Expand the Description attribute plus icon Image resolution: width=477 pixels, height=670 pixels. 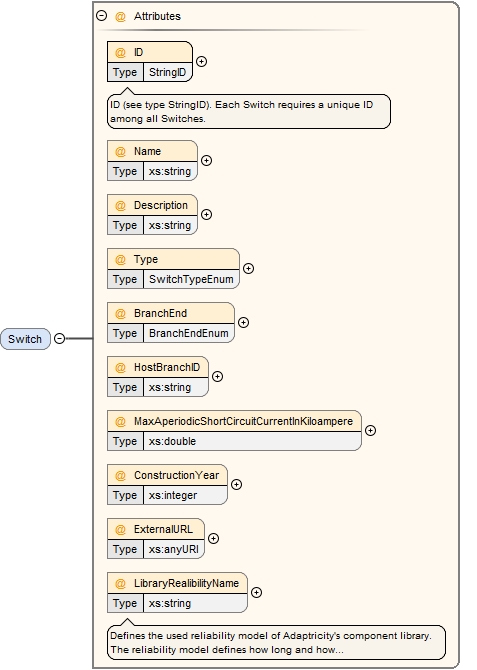point(206,215)
